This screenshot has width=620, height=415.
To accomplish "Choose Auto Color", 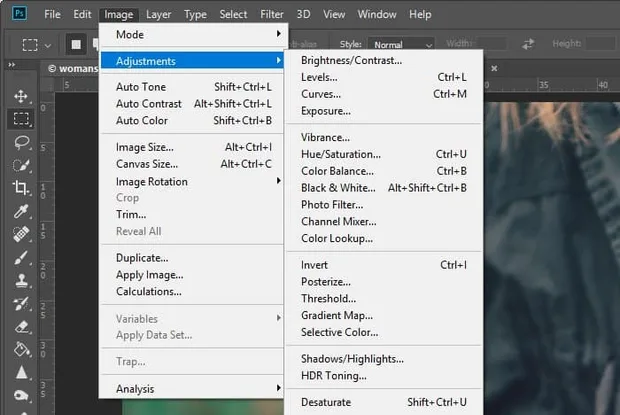I will click(x=193, y=121).
